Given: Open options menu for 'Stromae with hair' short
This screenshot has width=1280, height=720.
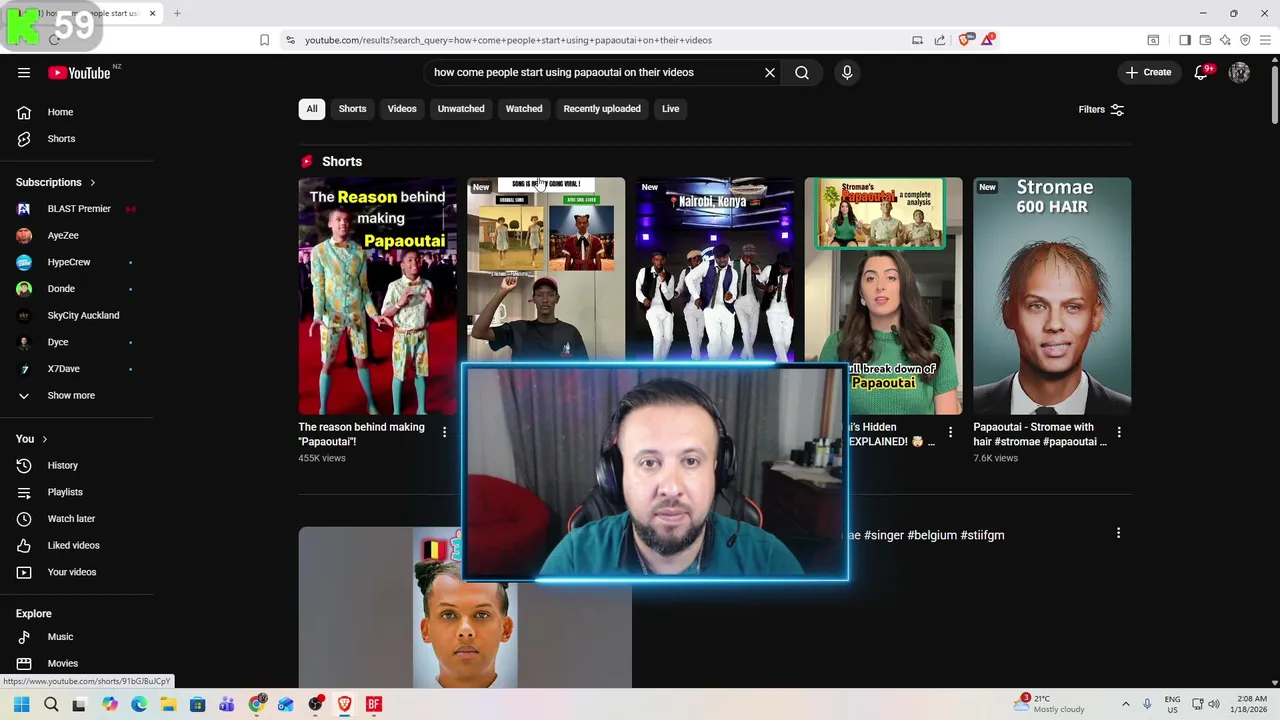Looking at the screenshot, I should coord(1119,432).
